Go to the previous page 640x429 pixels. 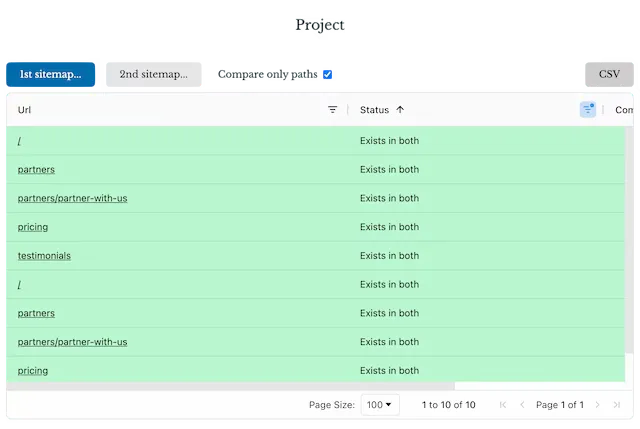coord(522,405)
